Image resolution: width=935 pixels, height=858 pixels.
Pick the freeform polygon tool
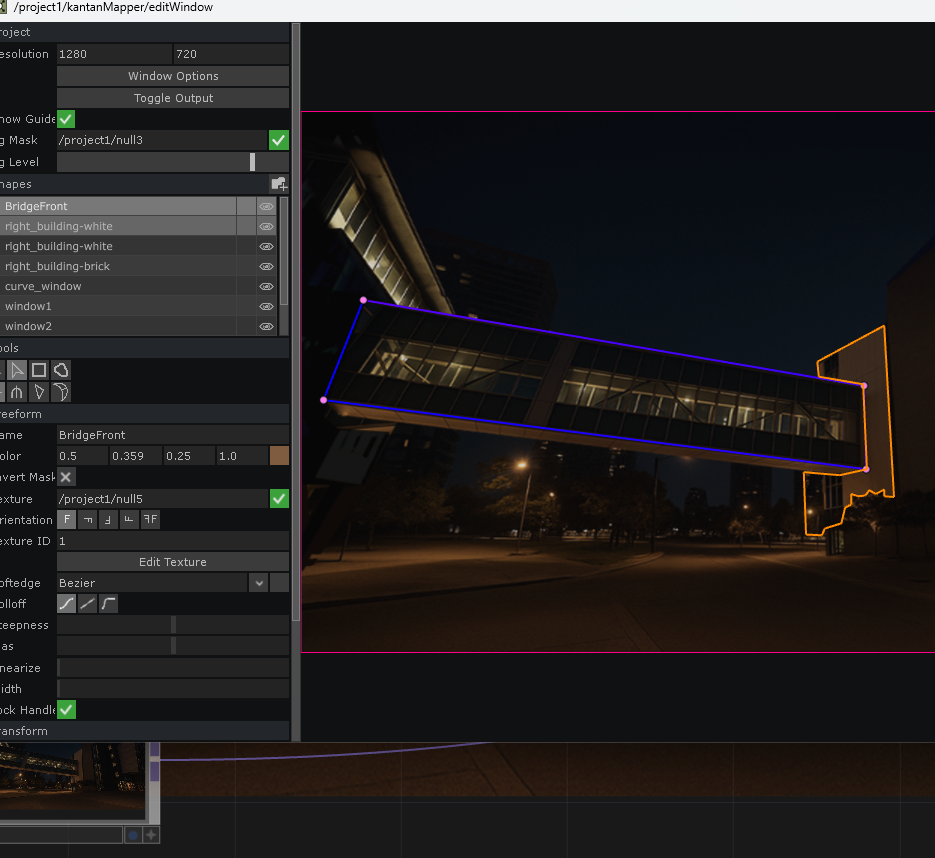pos(60,370)
